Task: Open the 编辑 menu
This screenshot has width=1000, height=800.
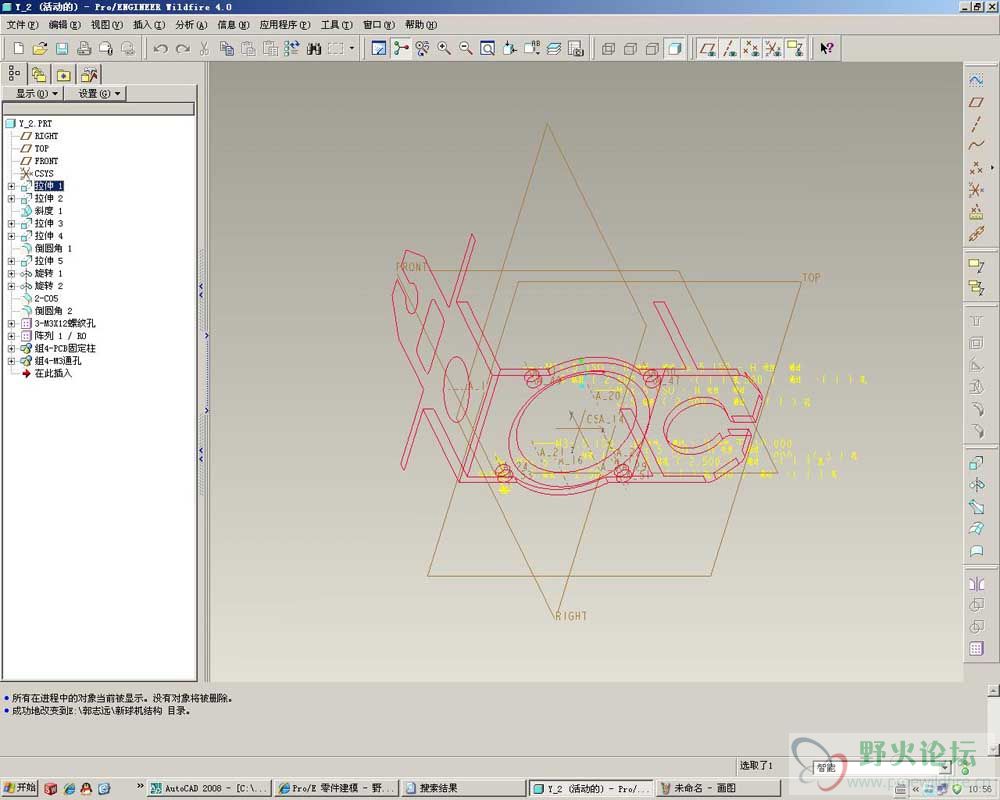Action: 64,25
